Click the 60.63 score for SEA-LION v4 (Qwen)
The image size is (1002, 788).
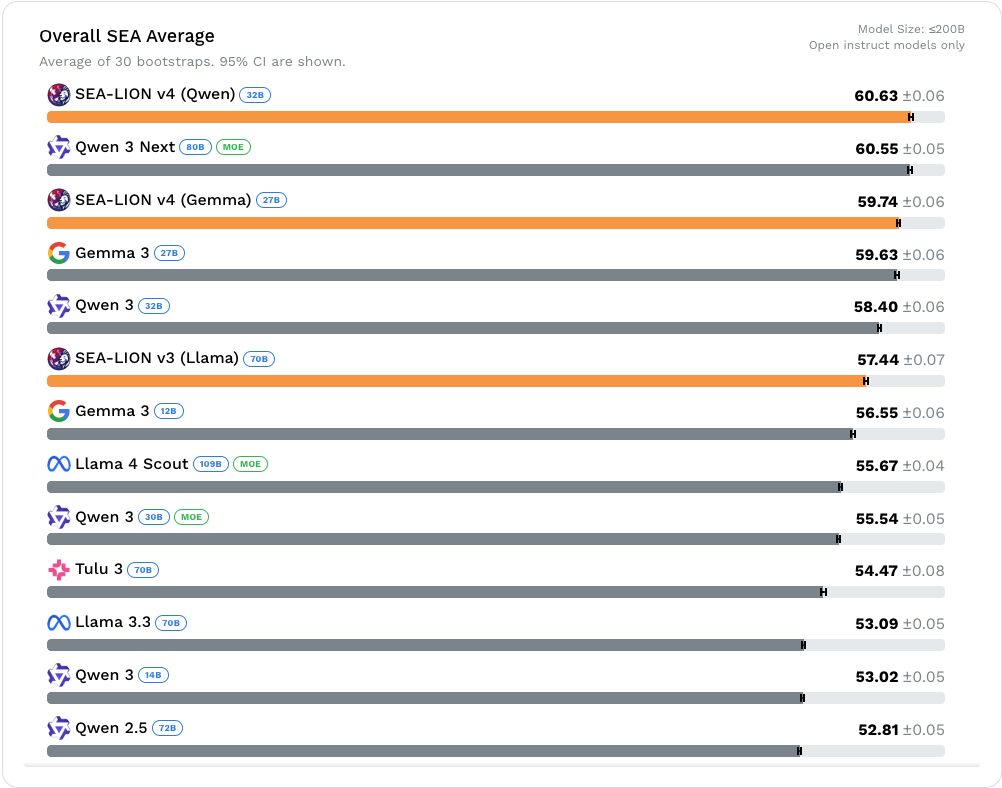point(875,96)
